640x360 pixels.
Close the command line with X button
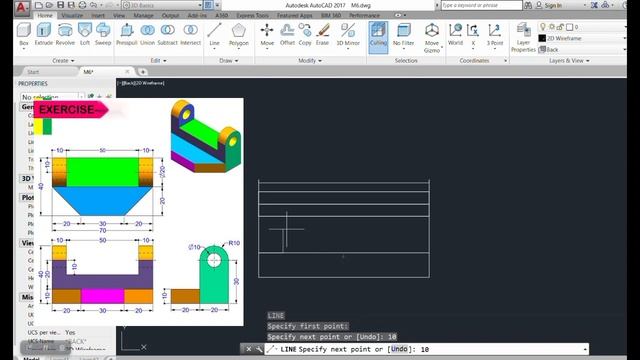(249, 349)
